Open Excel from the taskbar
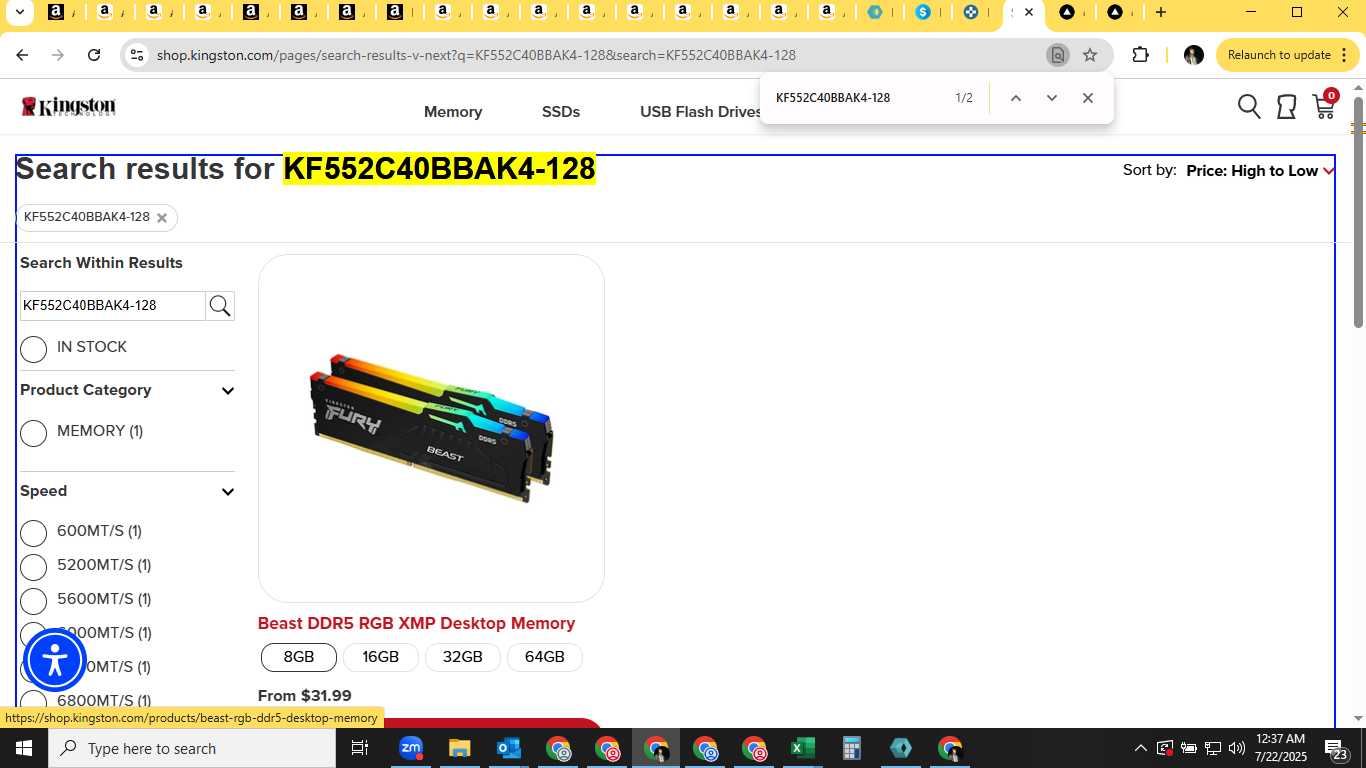Screen dimensions: 1366x768 click(x=802, y=748)
